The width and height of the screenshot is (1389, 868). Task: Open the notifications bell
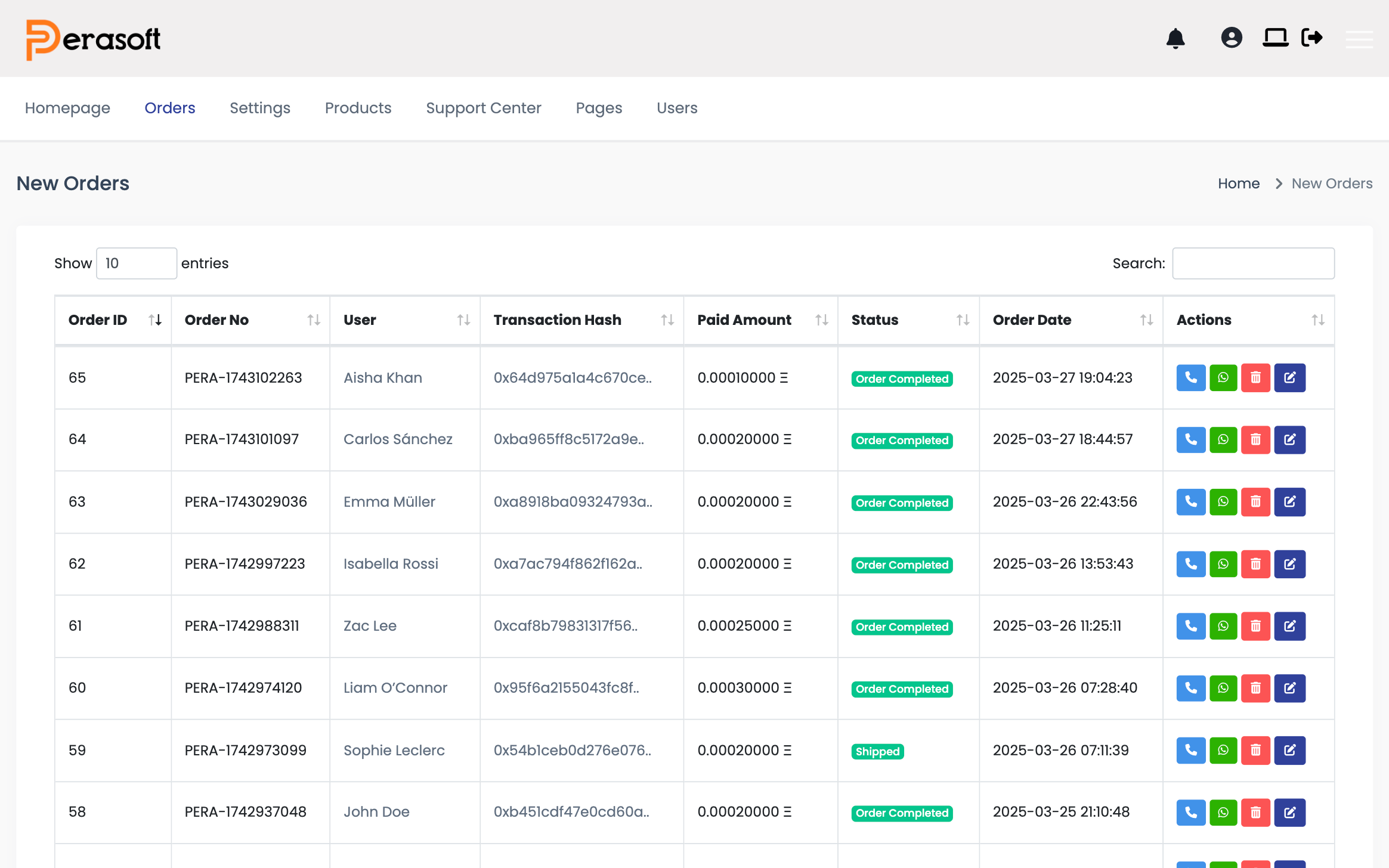(1175, 38)
